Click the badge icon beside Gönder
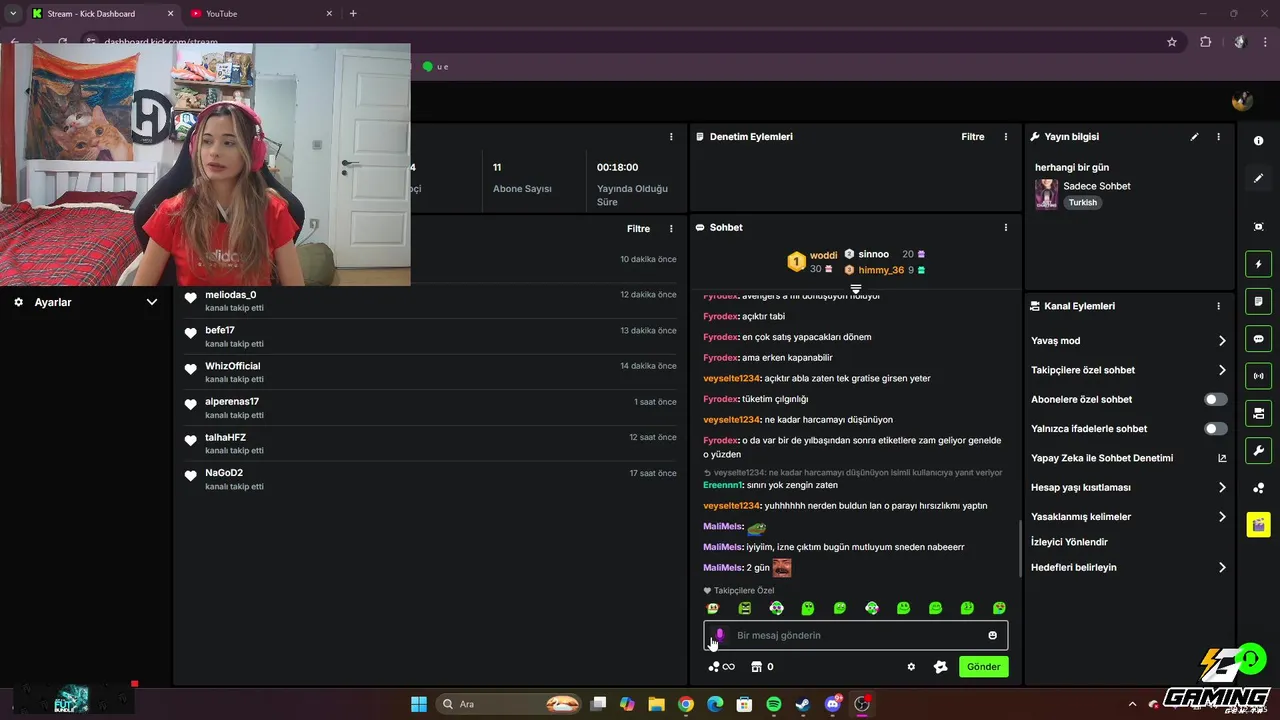Screen dimensions: 1280x720 point(940,667)
